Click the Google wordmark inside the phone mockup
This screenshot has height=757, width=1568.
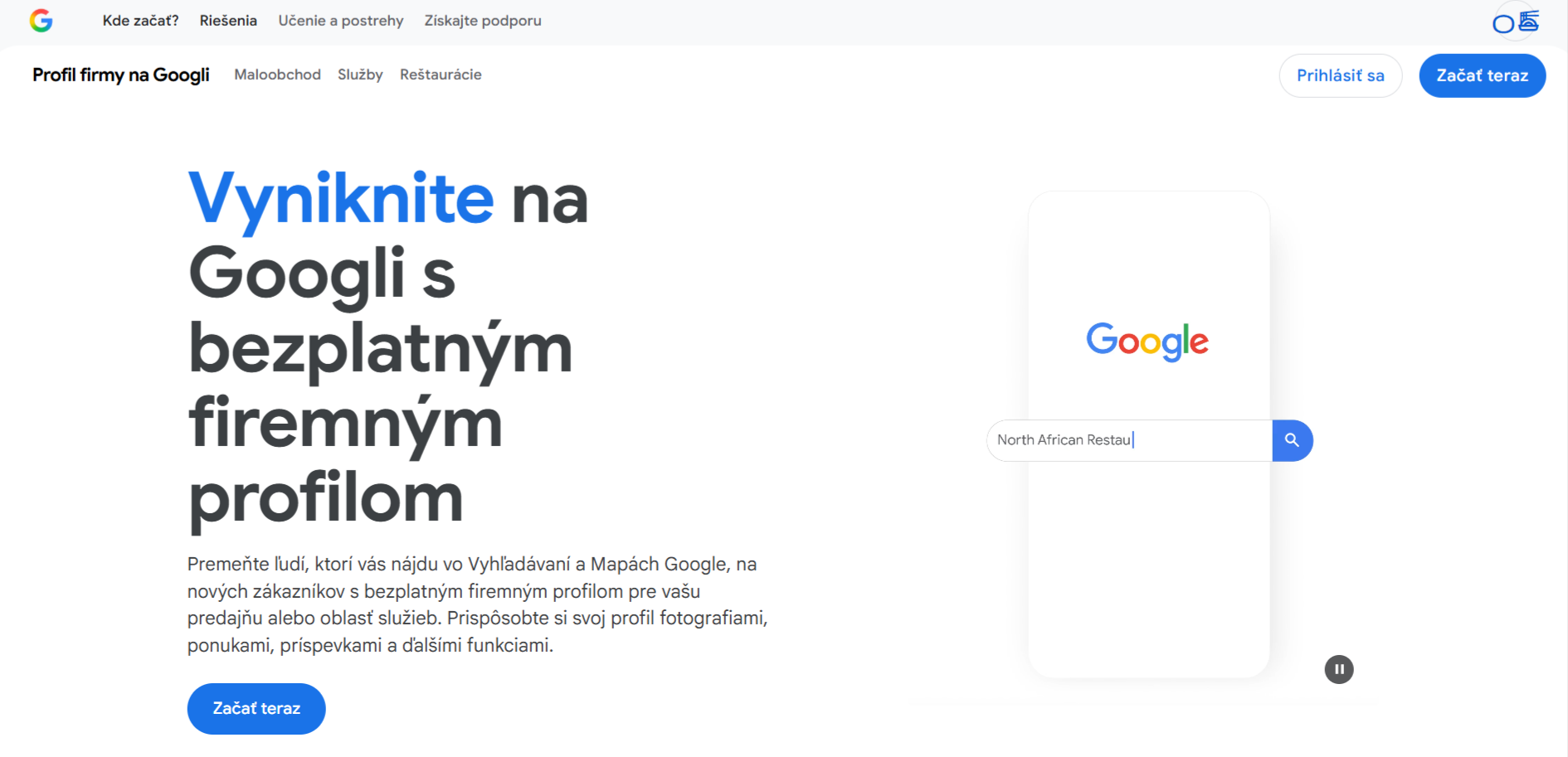(x=1147, y=341)
